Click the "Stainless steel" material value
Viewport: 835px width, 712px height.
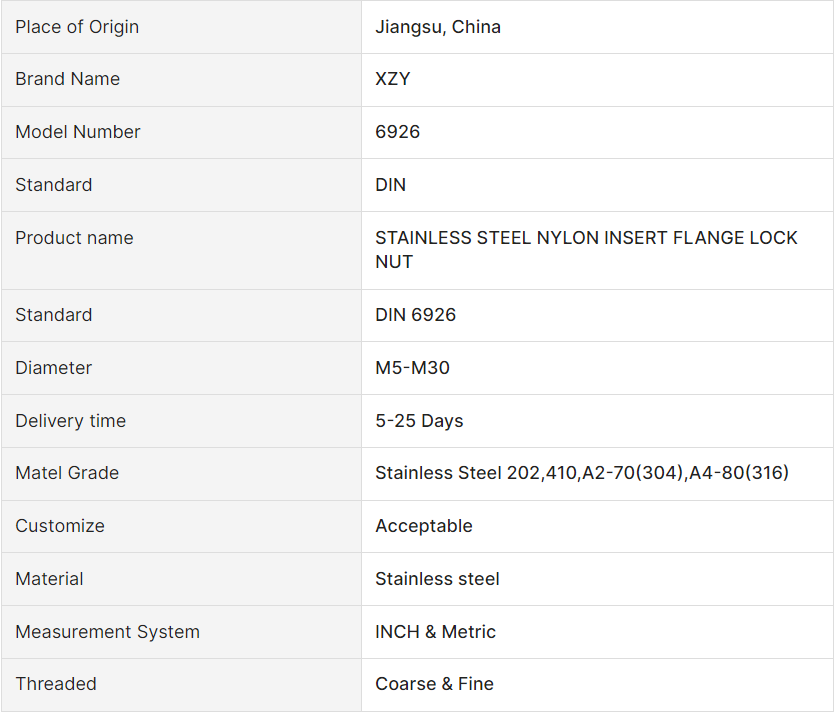(x=437, y=579)
